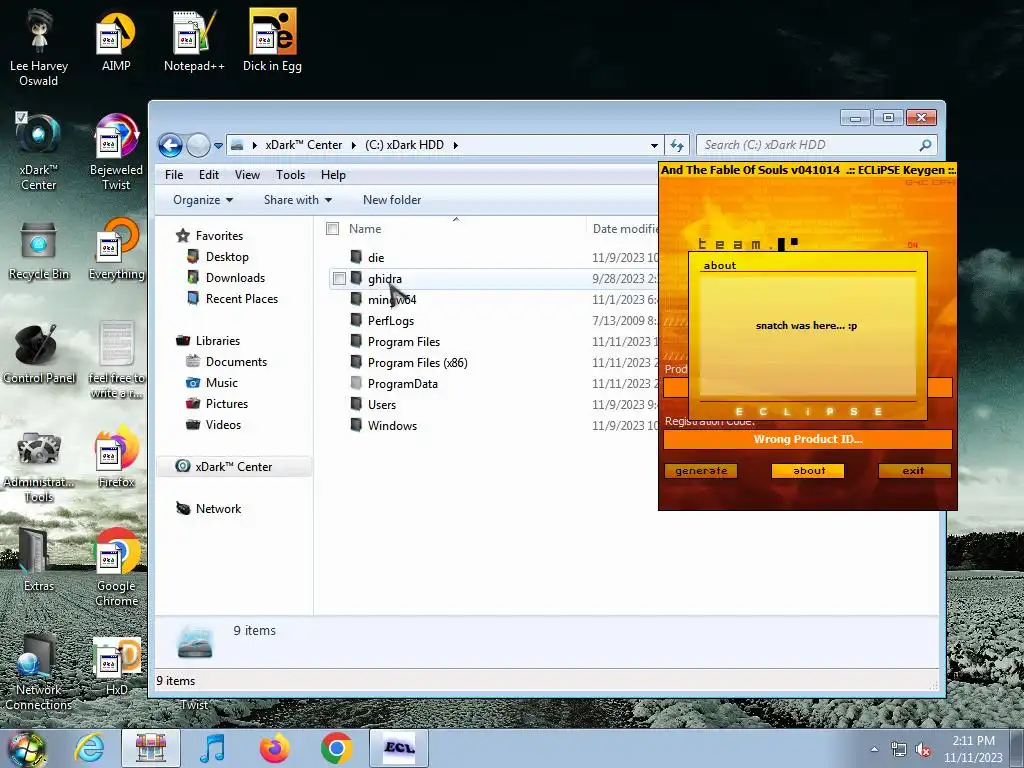
Task: Sort by the Date modified column header
Action: [x=625, y=229]
